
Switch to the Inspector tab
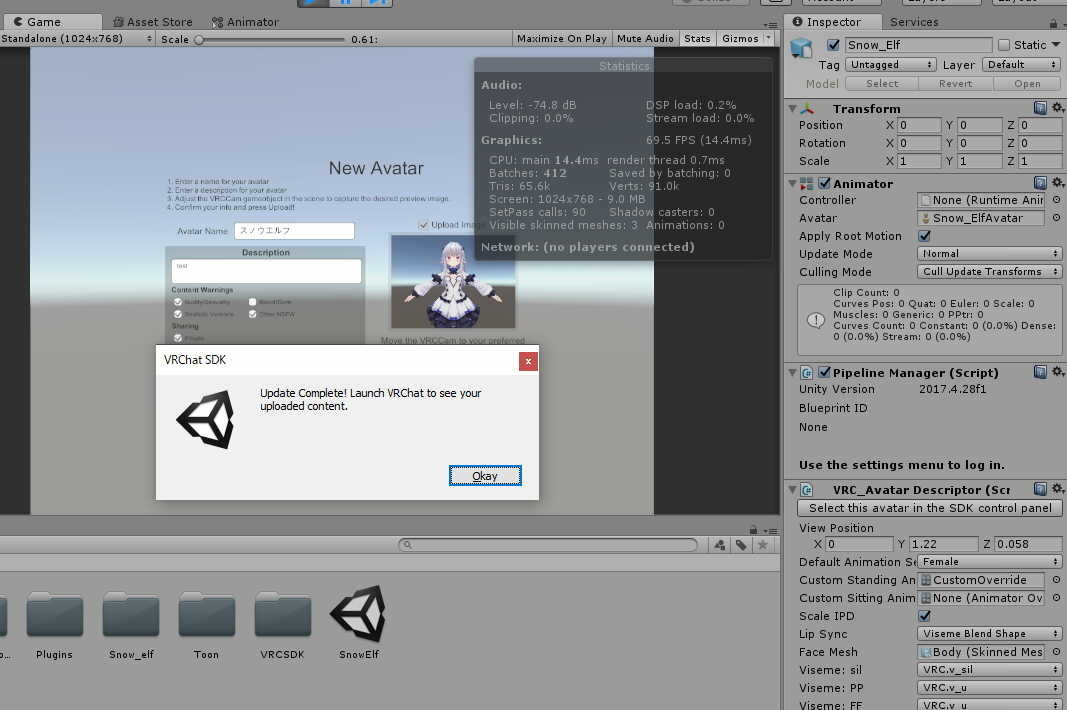click(833, 22)
